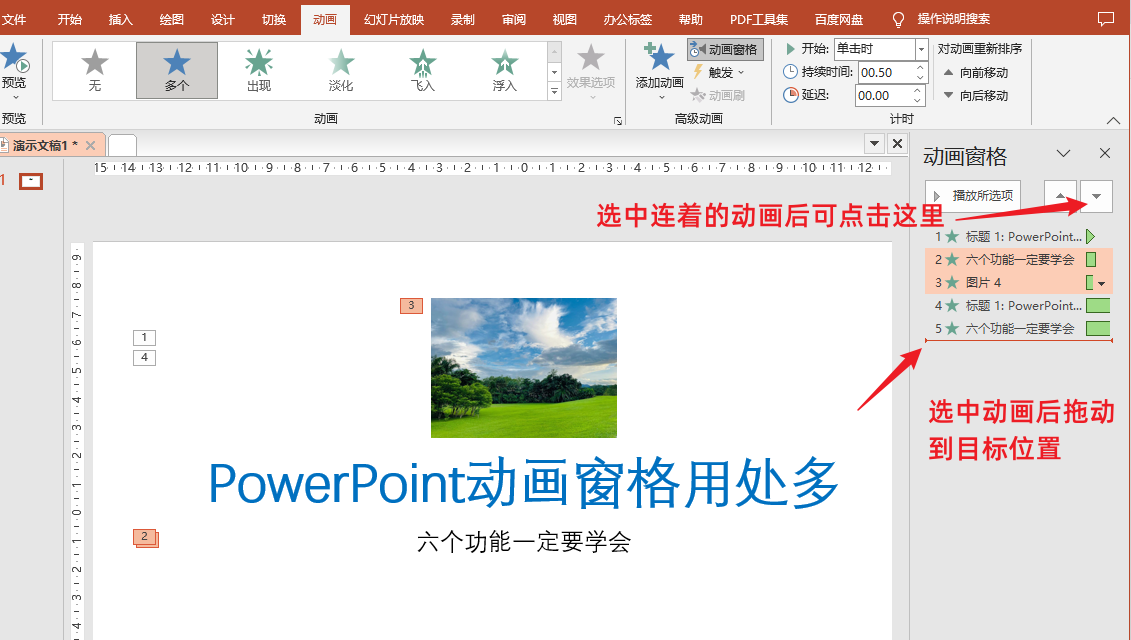Viewport: 1131px width, 640px height.
Task: Select animation 2 六个功能一定要学会 row
Action: tap(1018, 259)
